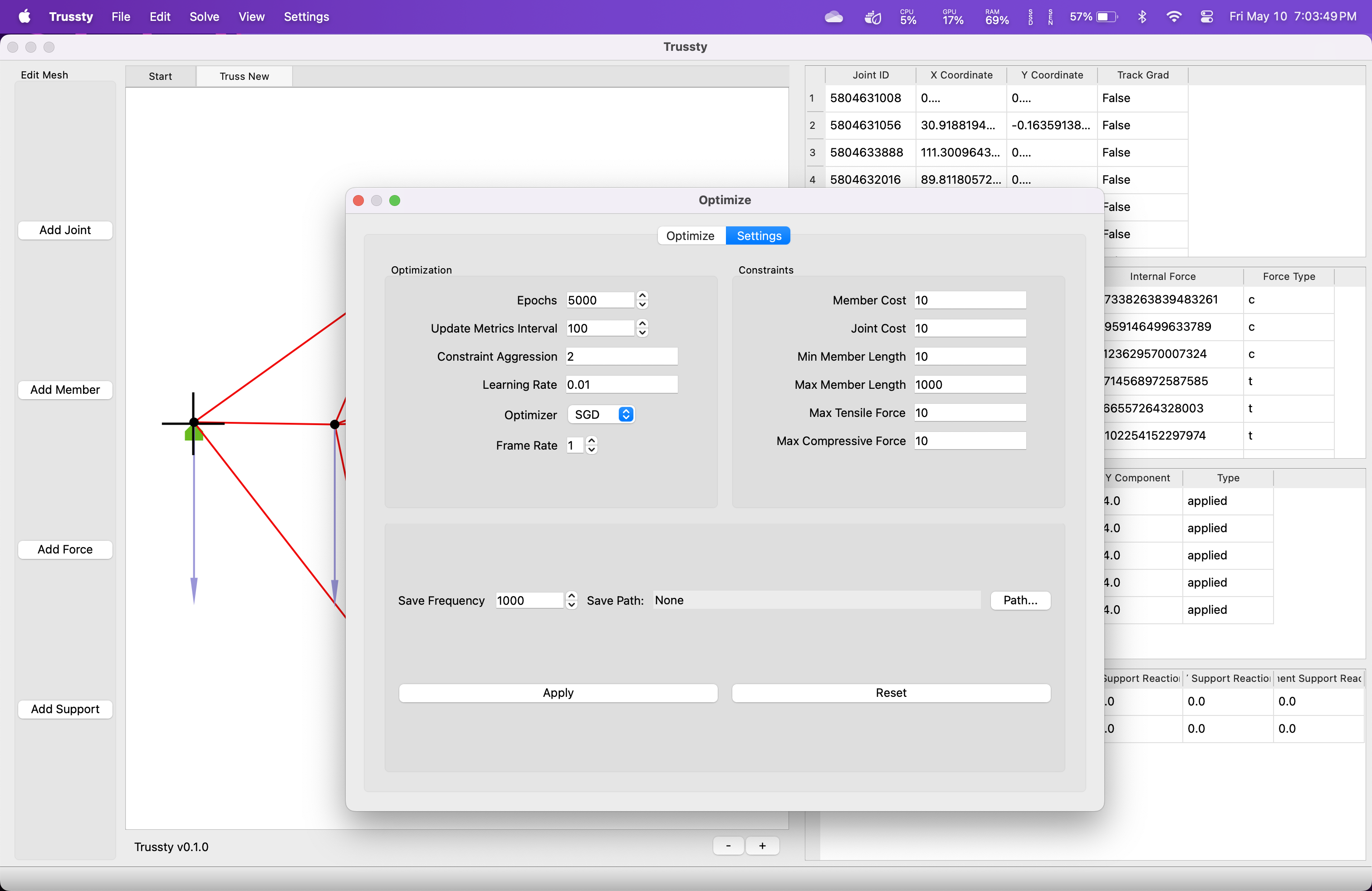Click the Save Frequency input field

pos(530,600)
